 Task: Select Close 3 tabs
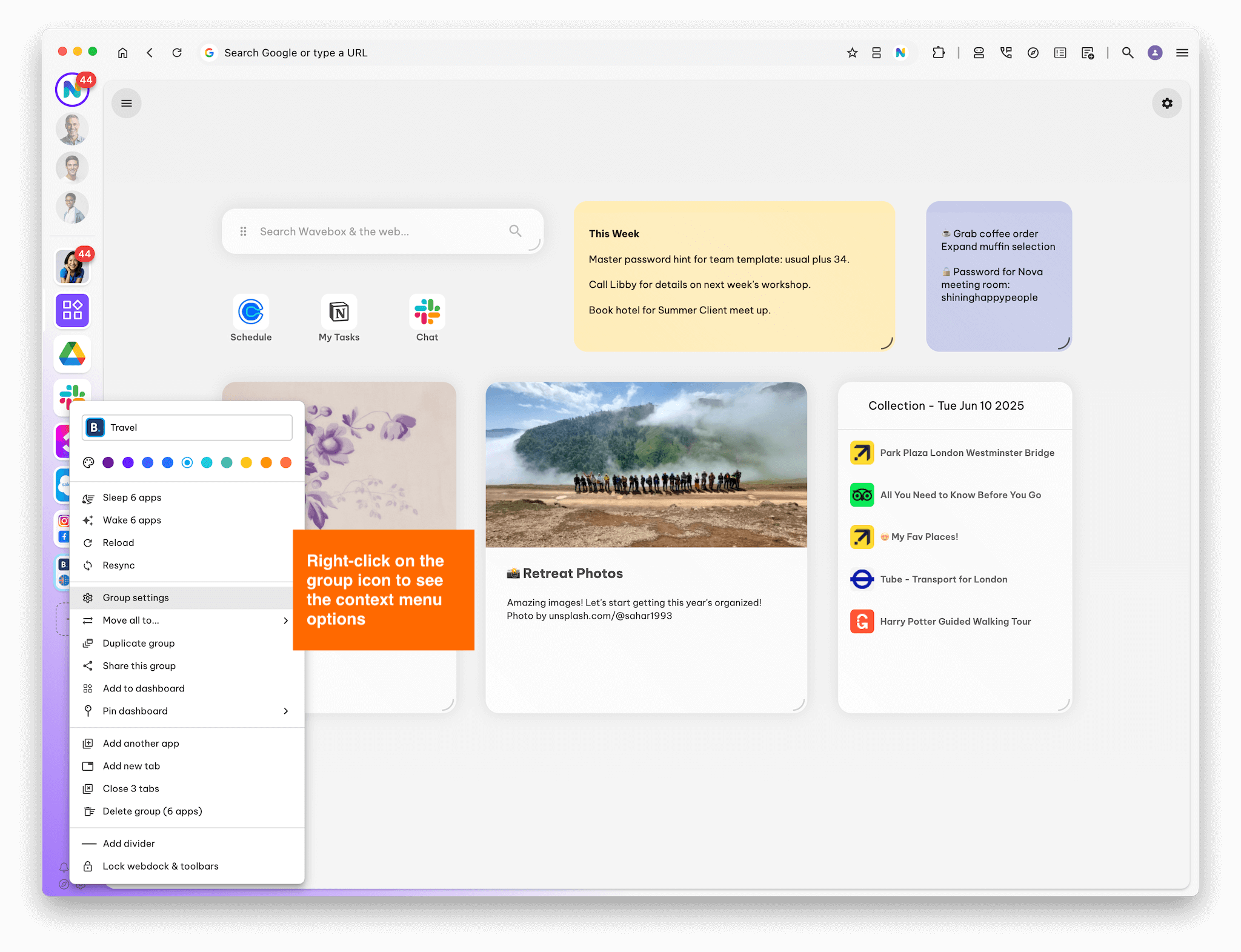187,789
